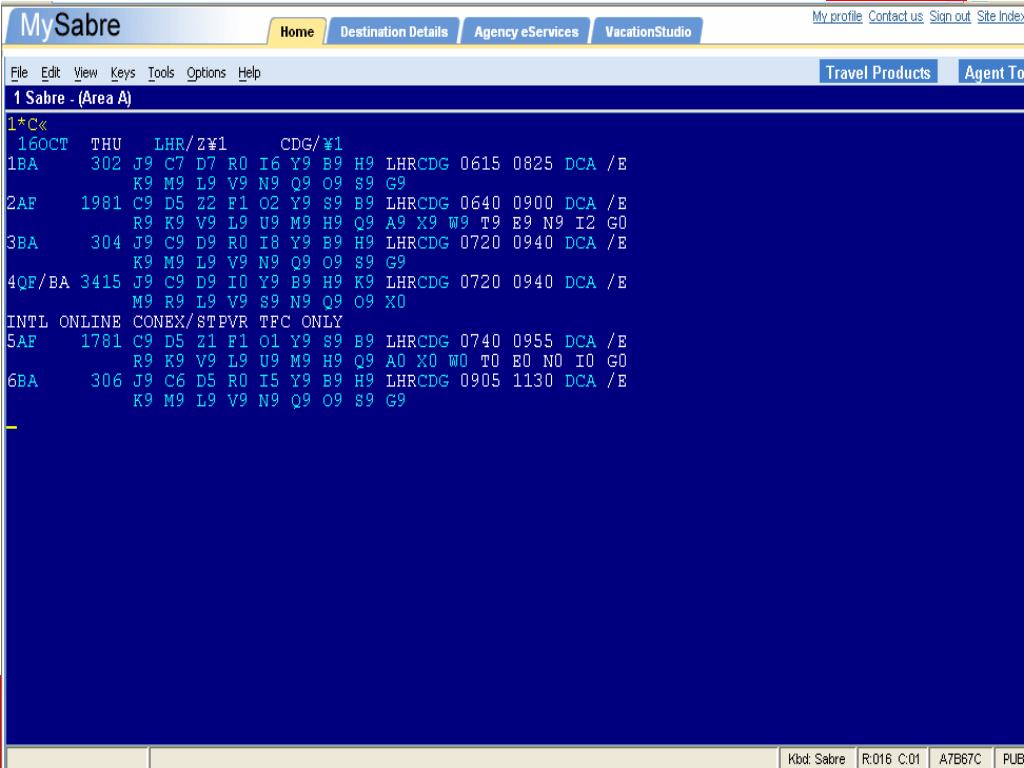Open the Edit menu
The height and width of the screenshot is (768, 1024).
pyautogui.click(x=50, y=72)
